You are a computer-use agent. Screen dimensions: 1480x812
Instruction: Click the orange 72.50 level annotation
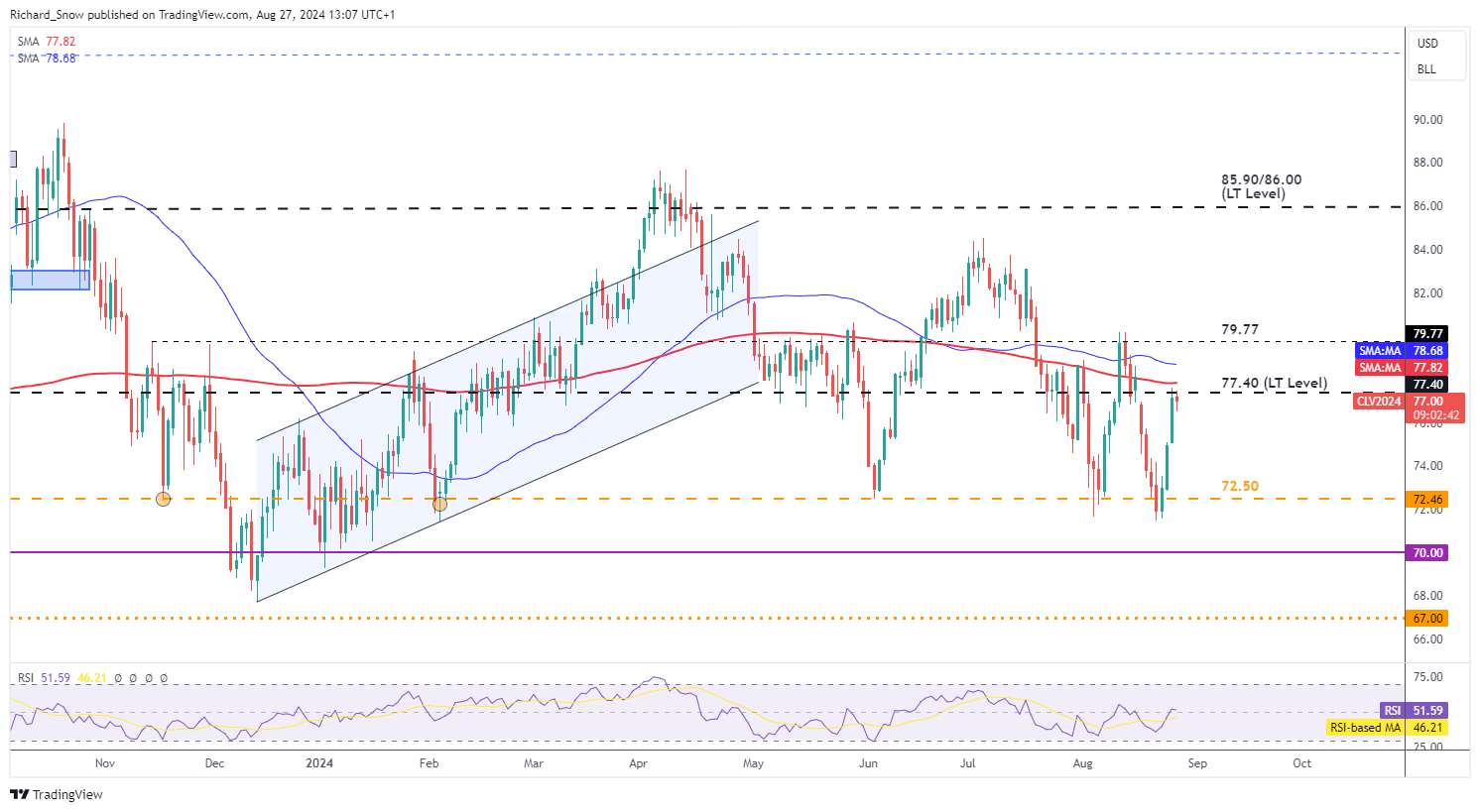tap(1239, 486)
